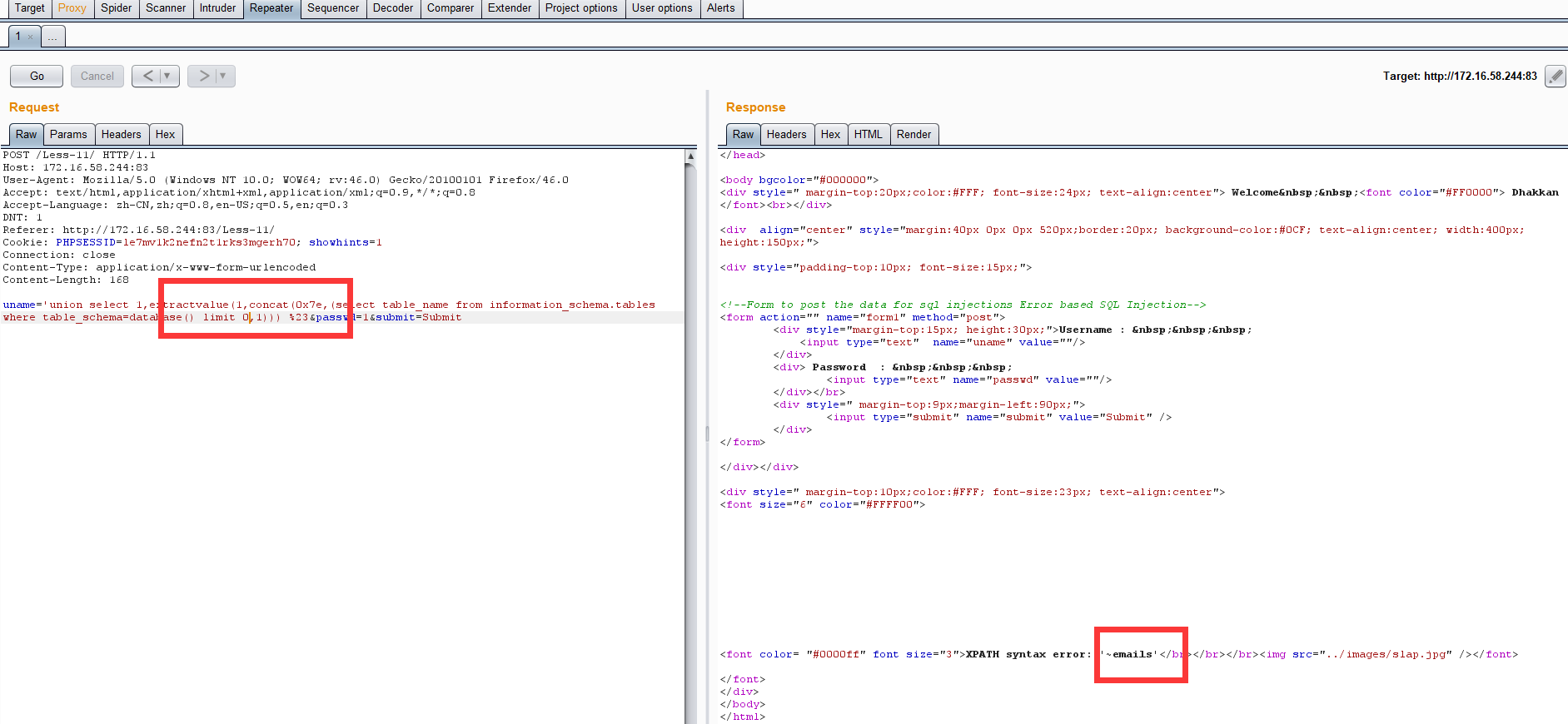The width and height of the screenshot is (1568, 724).
Task: Click the Target: http://172.16.58.244:83 label
Action: [1460, 76]
